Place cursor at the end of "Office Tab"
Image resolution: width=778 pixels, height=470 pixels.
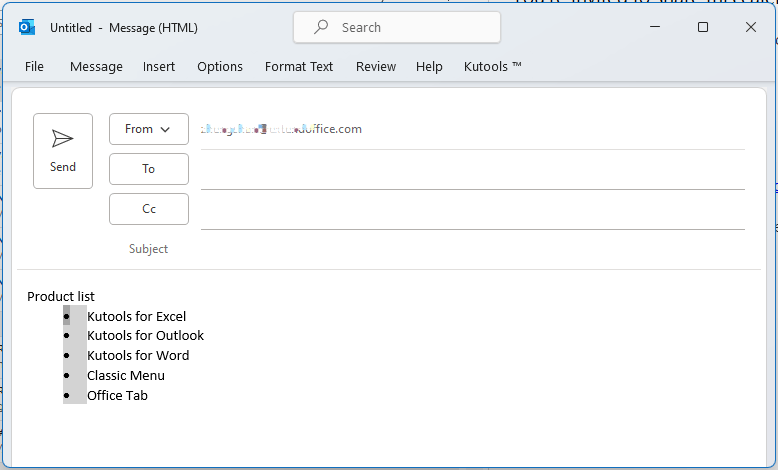tap(149, 396)
